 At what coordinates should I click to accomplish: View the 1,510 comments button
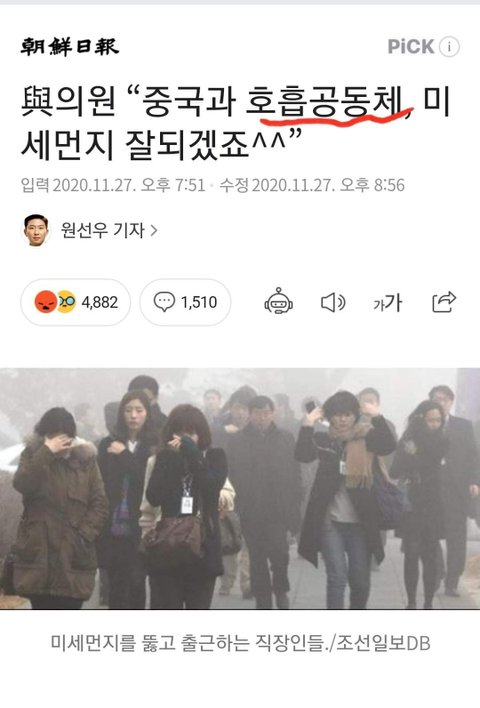185,302
